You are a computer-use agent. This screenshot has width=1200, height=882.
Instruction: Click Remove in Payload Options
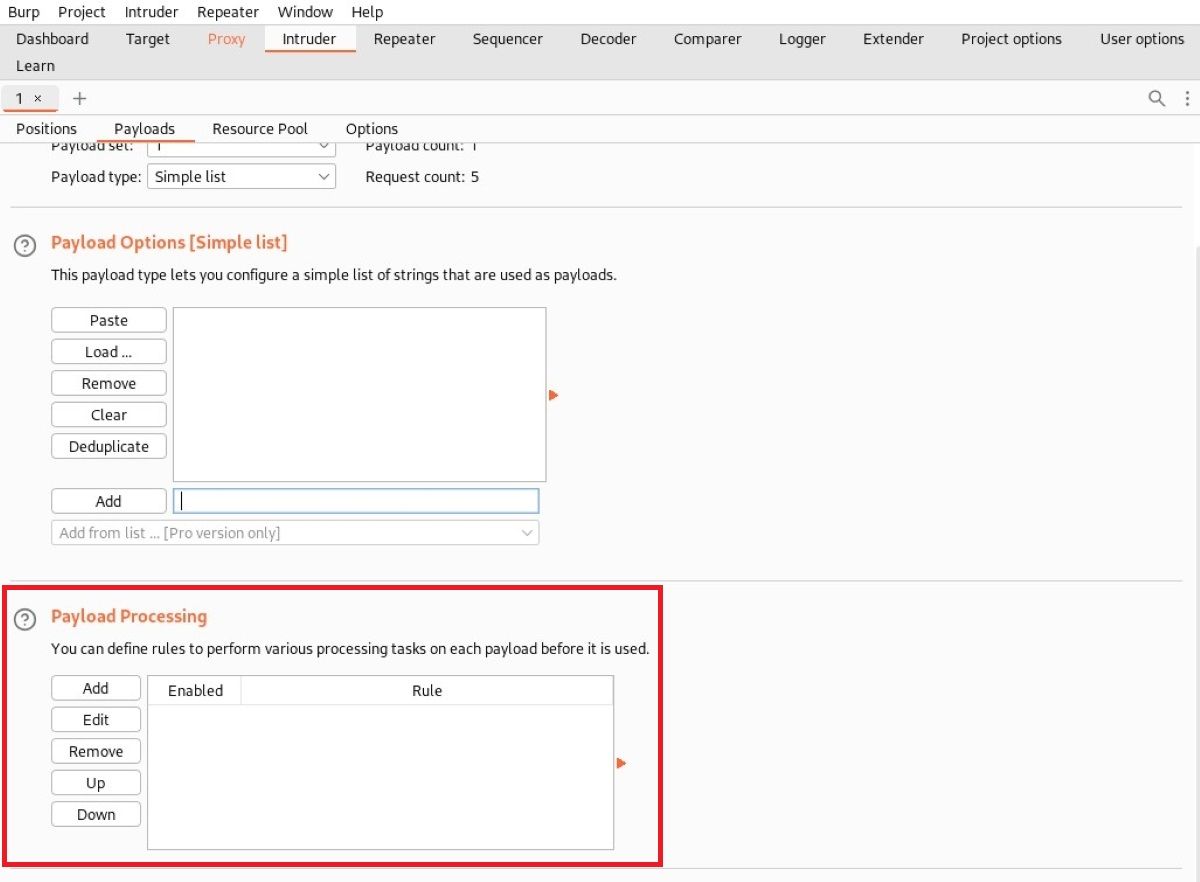click(109, 383)
